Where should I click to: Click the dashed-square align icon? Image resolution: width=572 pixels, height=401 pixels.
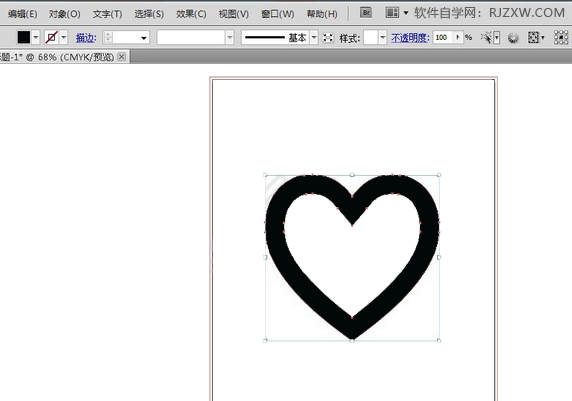(533, 37)
